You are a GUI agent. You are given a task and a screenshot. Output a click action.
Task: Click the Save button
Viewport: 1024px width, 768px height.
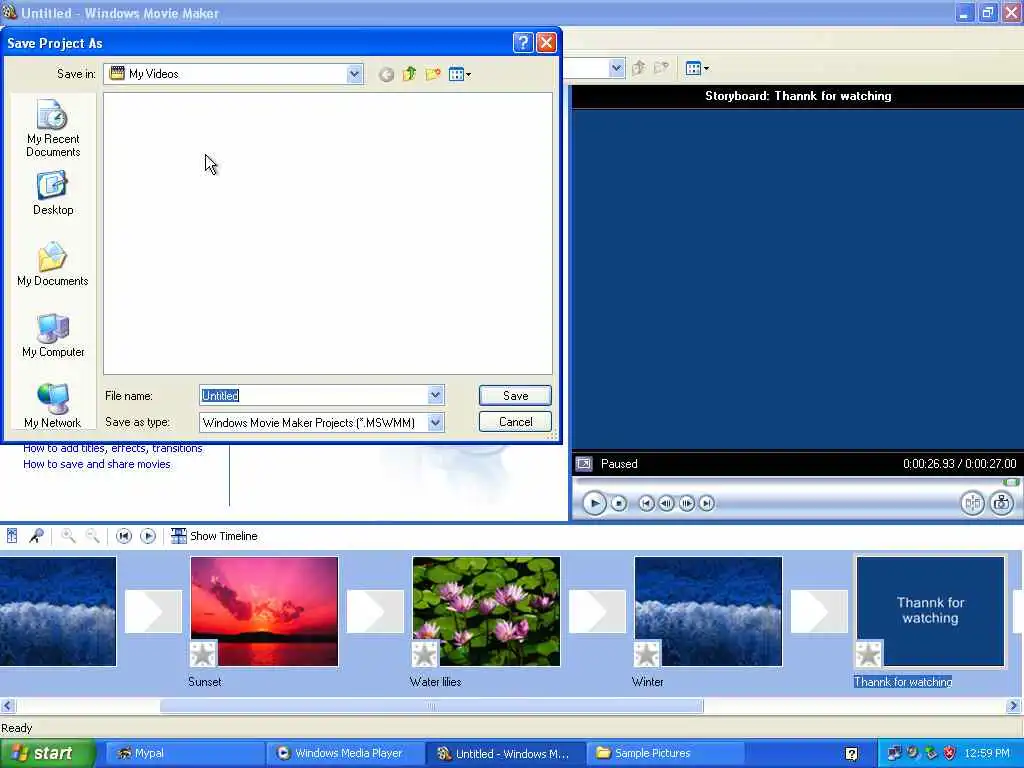[515, 395]
